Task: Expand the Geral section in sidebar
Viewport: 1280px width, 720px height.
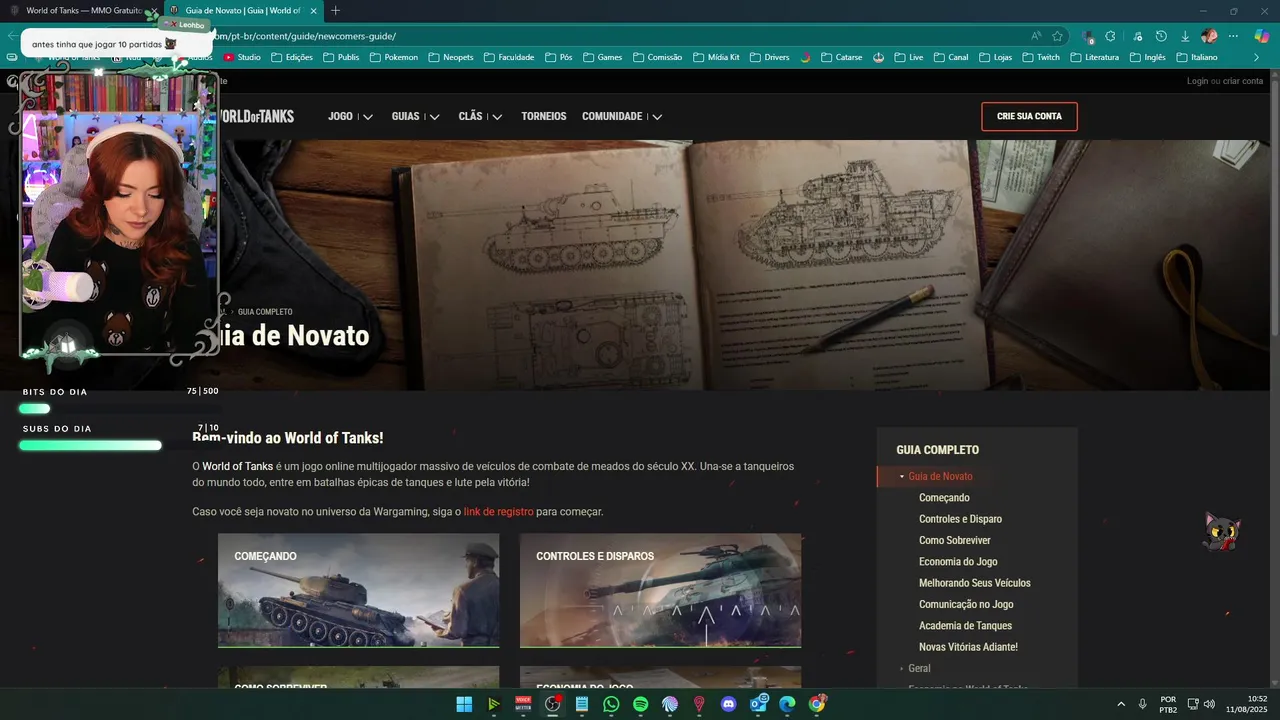Action: click(x=901, y=668)
